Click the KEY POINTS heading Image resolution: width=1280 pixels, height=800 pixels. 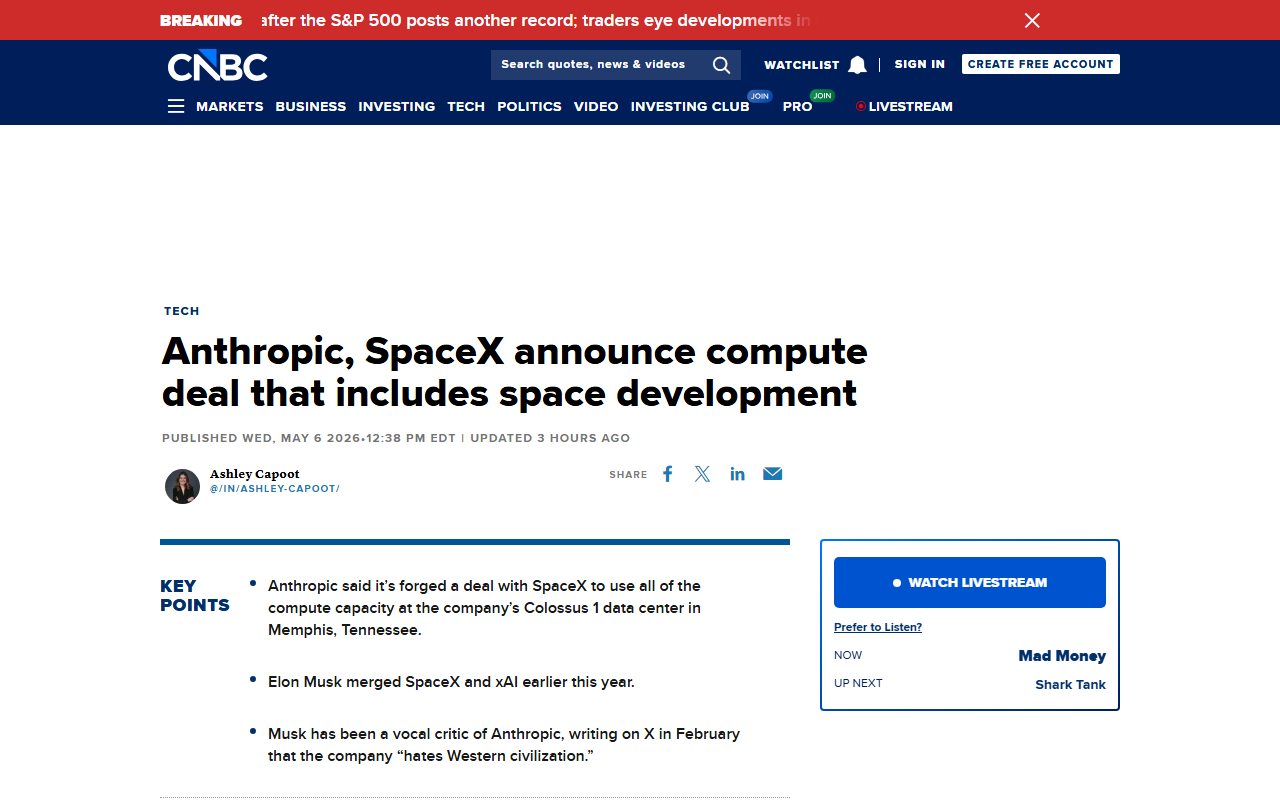[x=195, y=596]
